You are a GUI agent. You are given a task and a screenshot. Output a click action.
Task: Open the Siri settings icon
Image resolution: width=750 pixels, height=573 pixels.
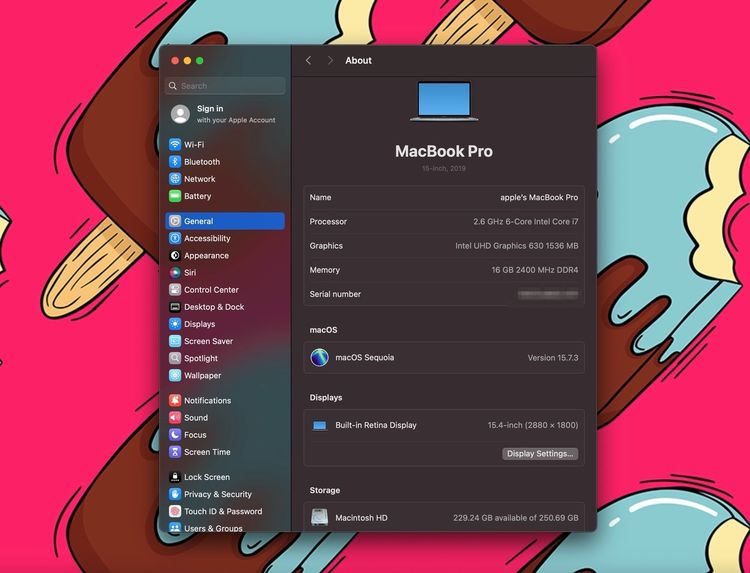[x=175, y=273]
